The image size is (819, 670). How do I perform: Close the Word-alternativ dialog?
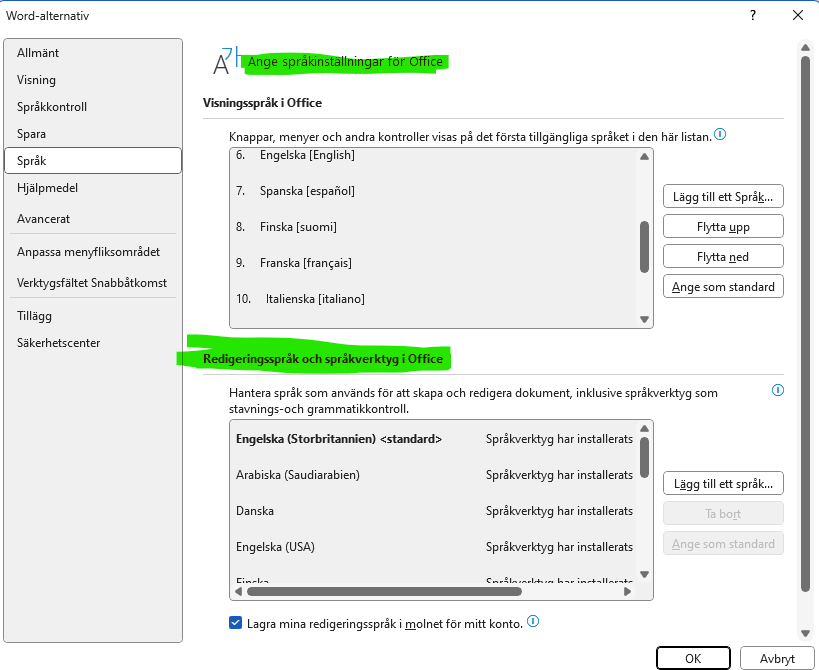tap(798, 15)
